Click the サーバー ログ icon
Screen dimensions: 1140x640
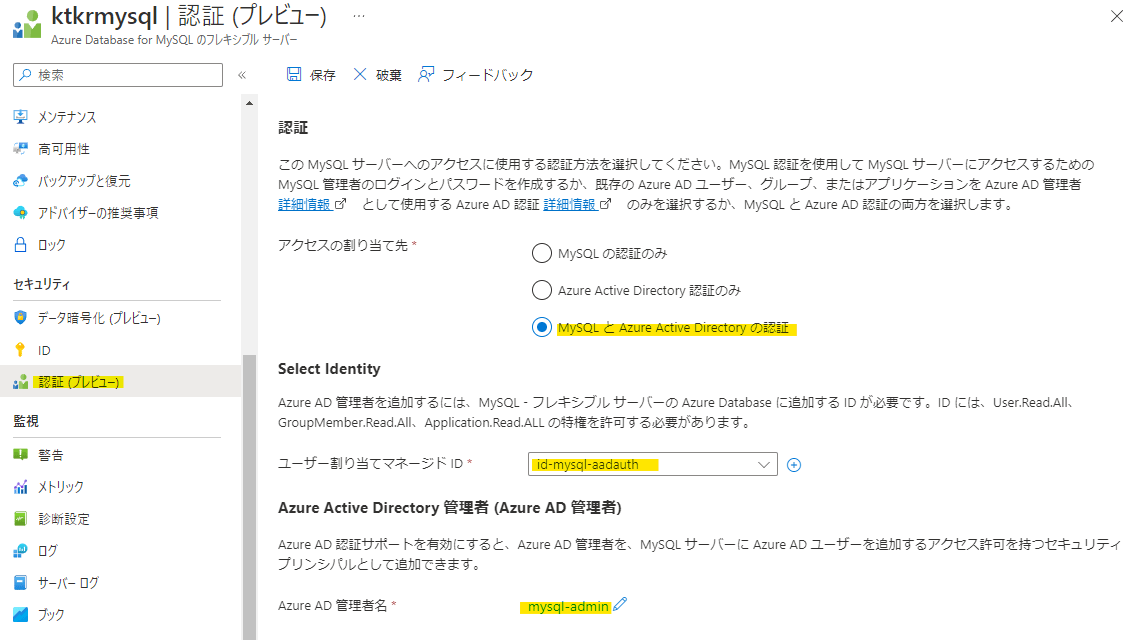[20, 583]
